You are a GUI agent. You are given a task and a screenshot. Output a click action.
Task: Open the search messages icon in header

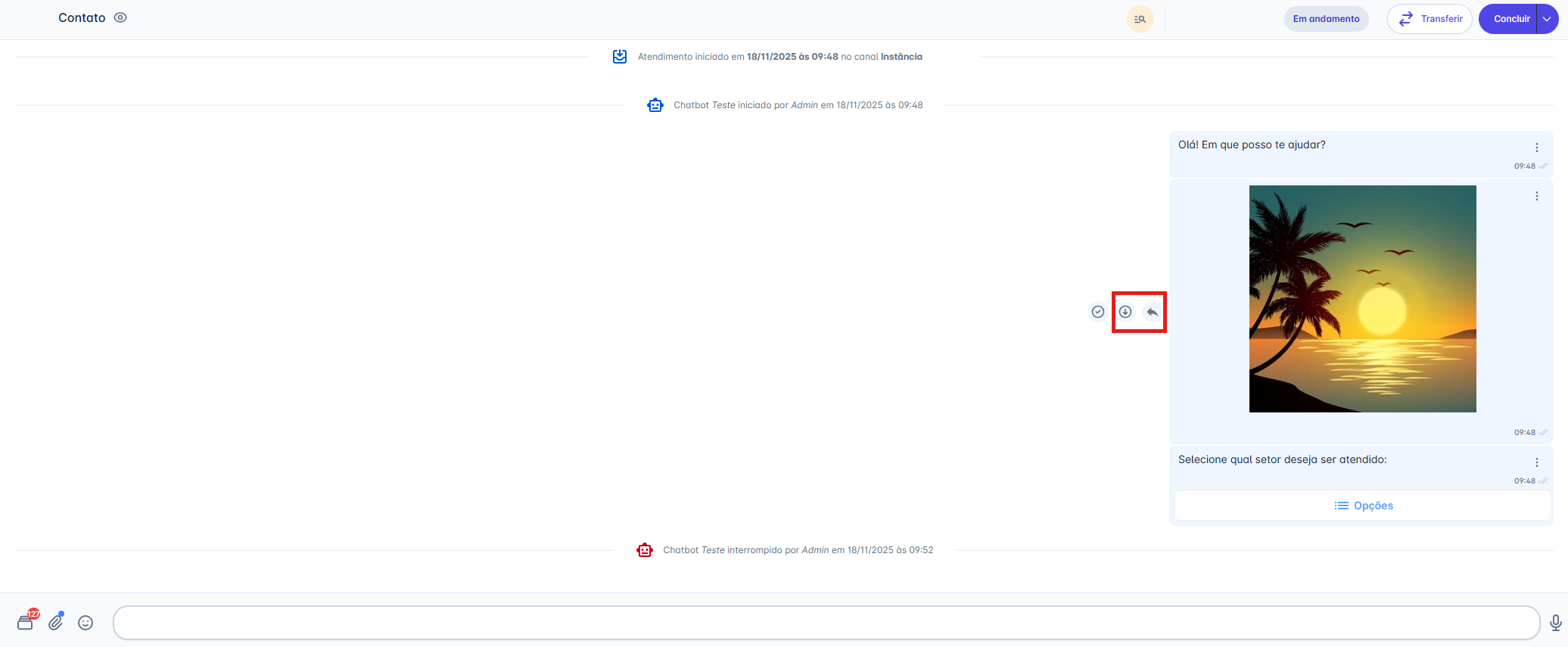coord(1140,19)
